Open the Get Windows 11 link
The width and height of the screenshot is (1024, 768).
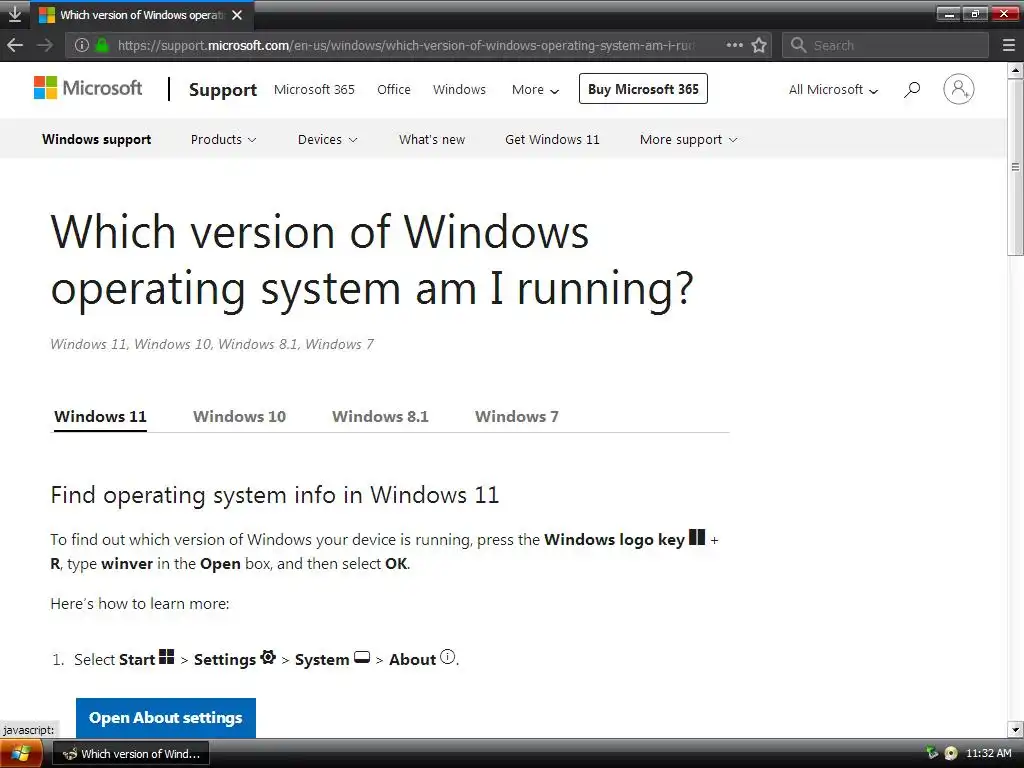[552, 139]
